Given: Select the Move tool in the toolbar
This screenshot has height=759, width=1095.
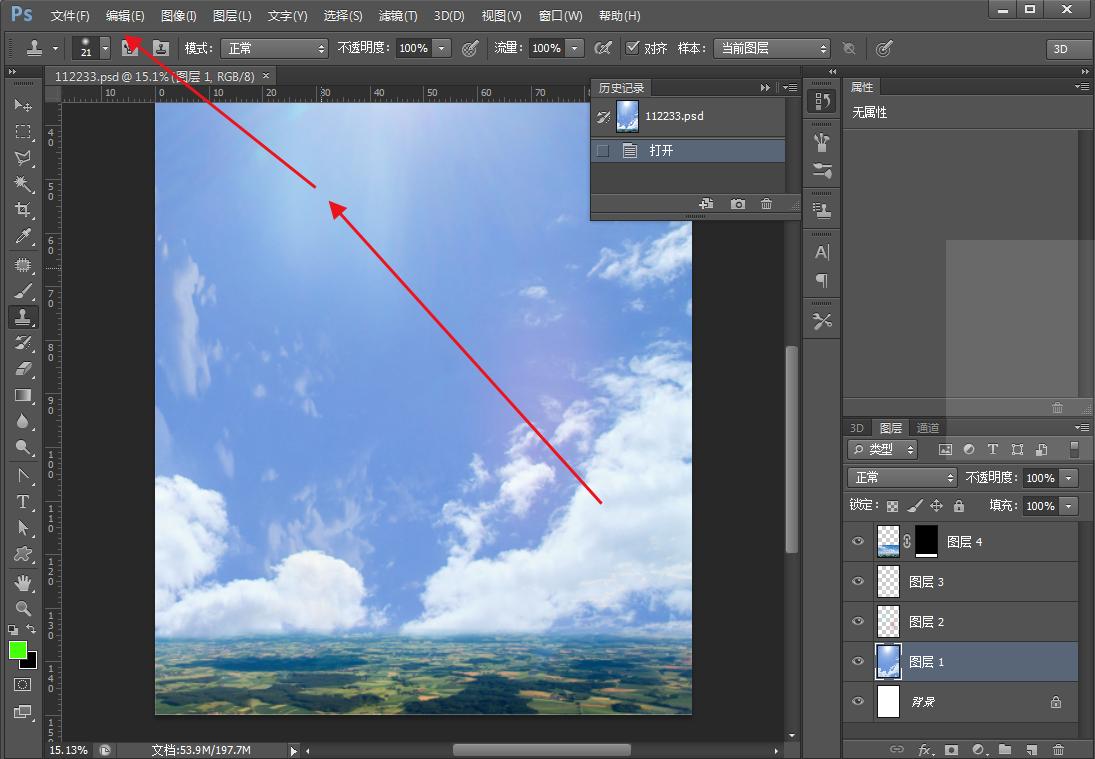Looking at the screenshot, I should point(23,105).
